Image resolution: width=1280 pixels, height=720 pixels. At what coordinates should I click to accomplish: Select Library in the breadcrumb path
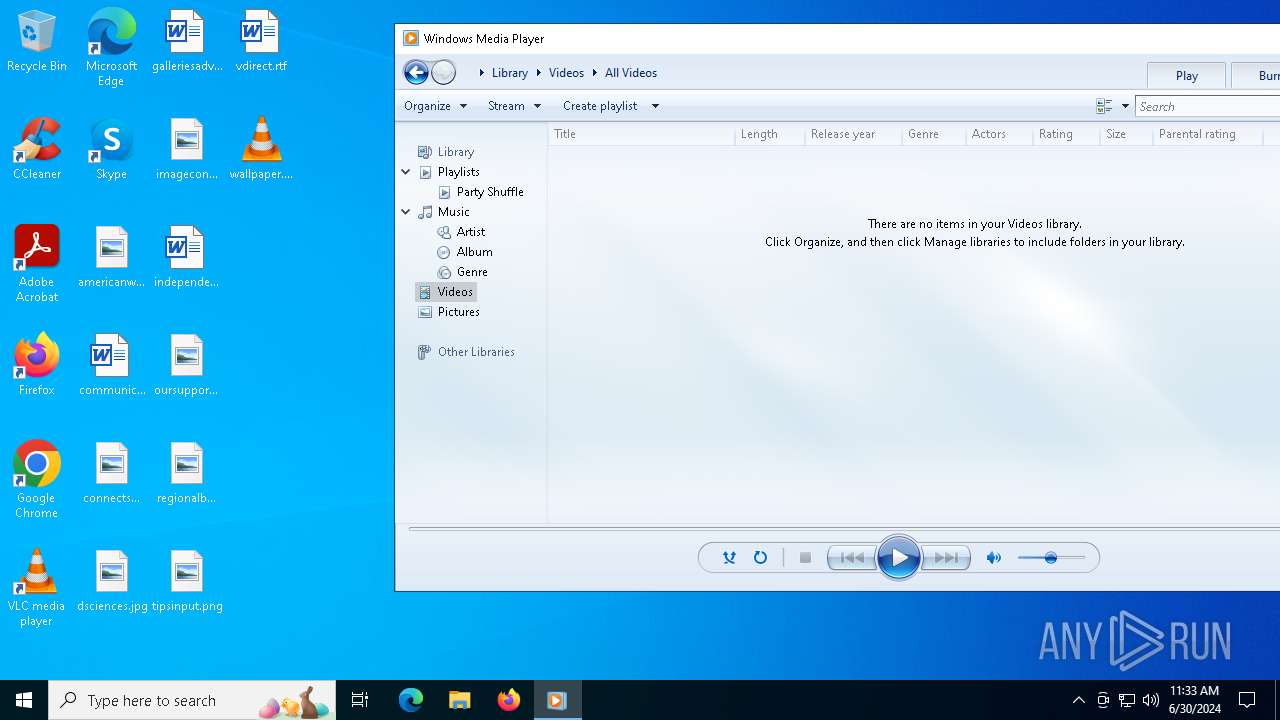click(x=509, y=73)
